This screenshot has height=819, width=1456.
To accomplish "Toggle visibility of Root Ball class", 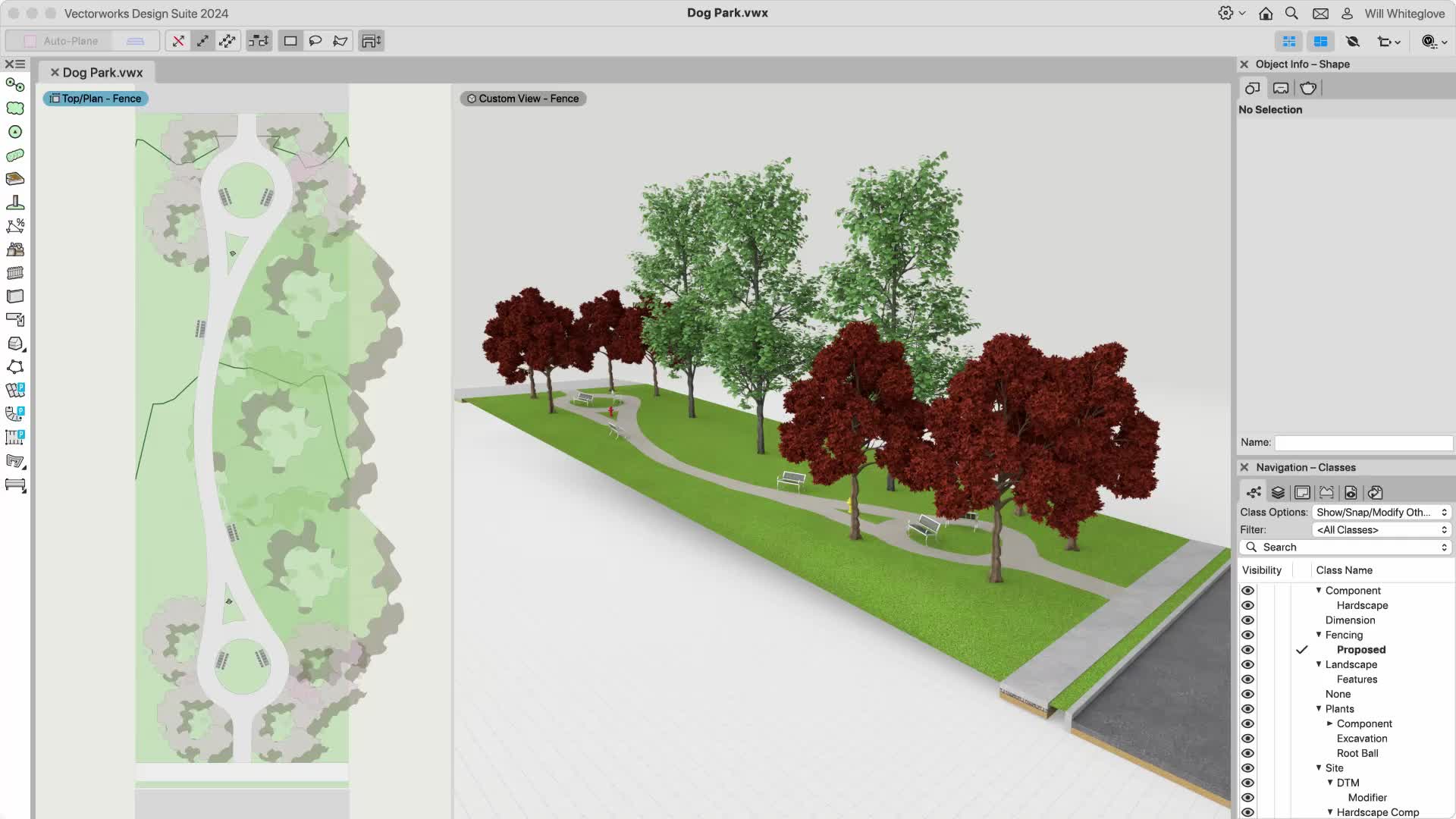I will (x=1247, y=753).
